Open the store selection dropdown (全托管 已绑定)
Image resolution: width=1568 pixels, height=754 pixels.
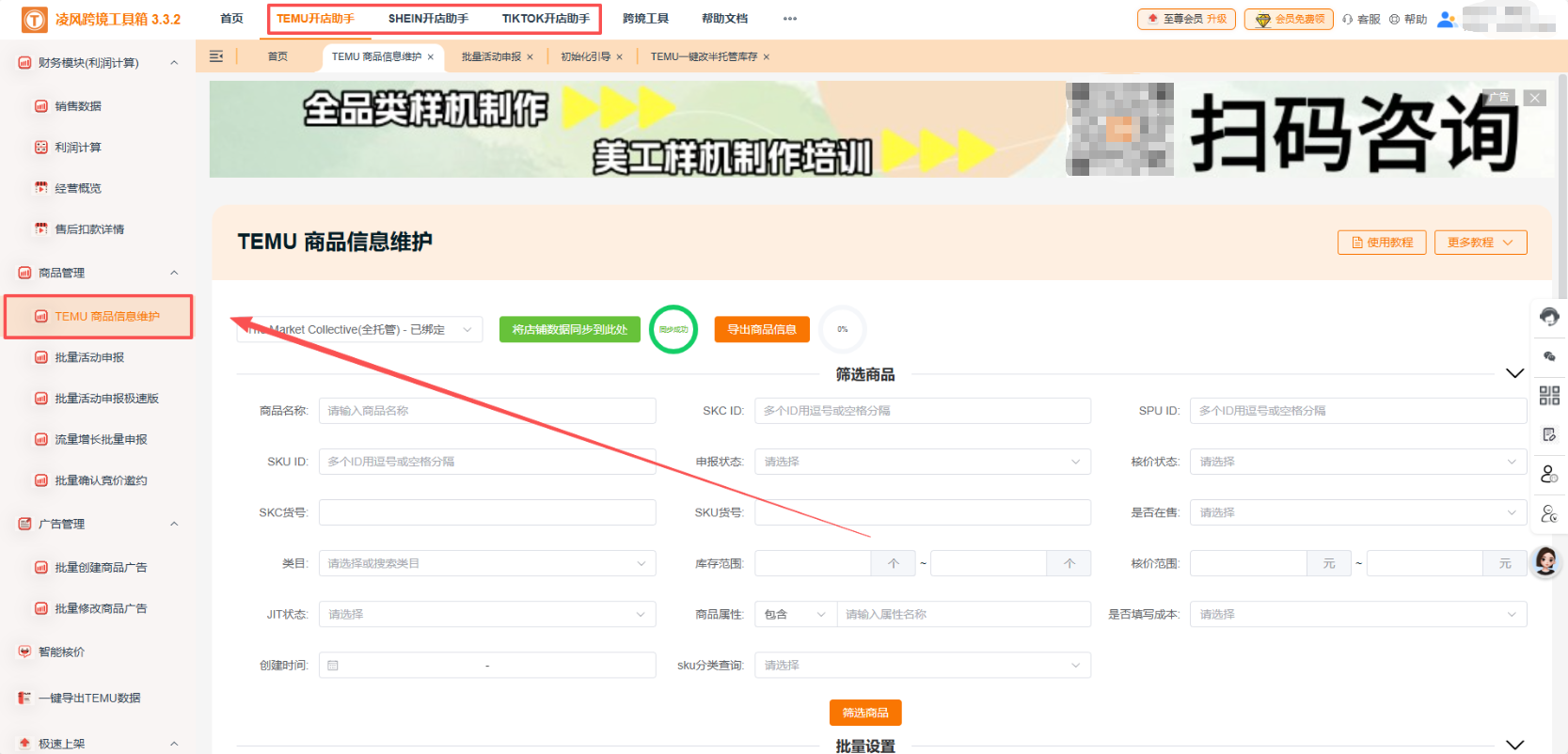pyautogui.click(x=359, y=329)
